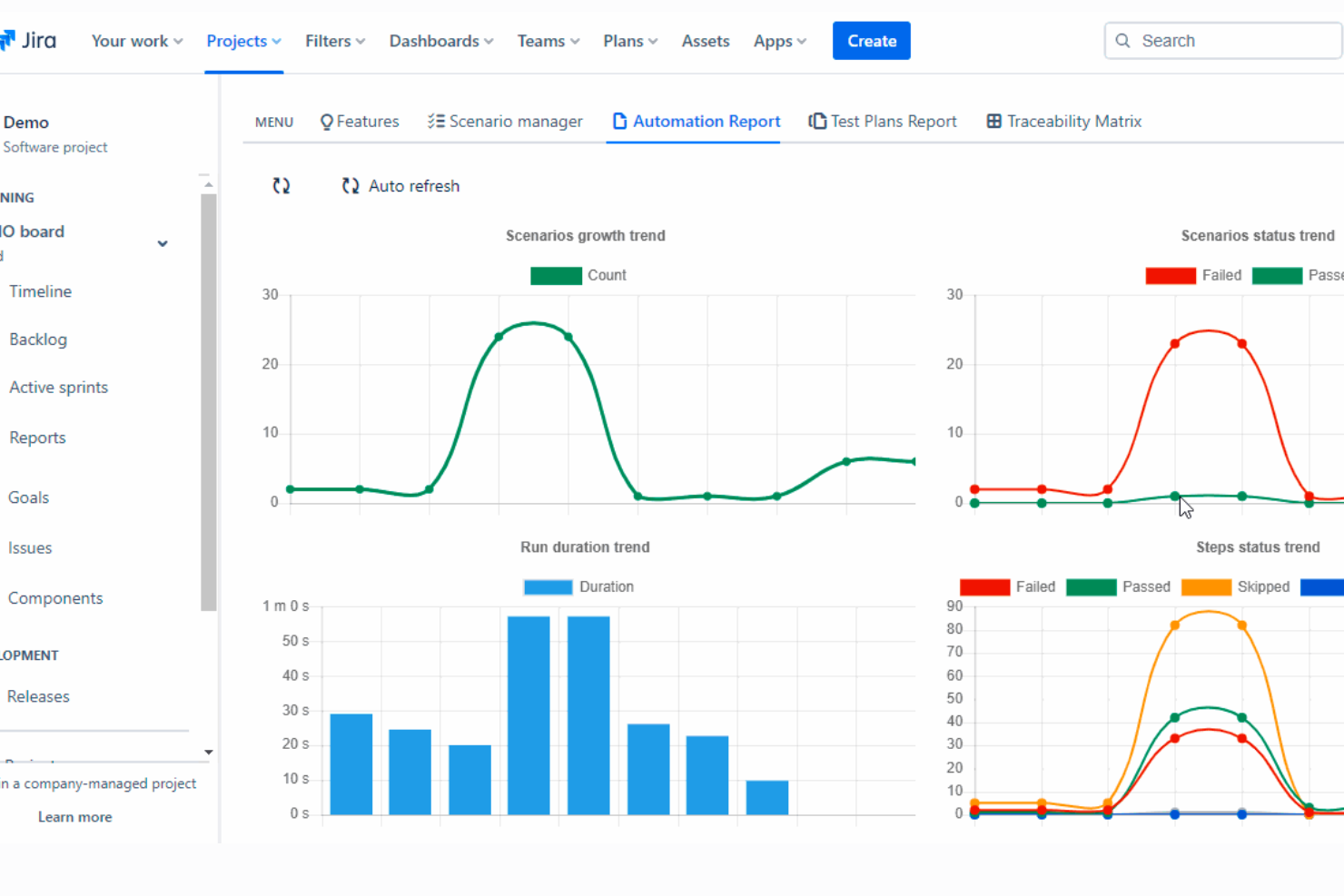Click the search magnifier icon
Screen dimensions: 1344x896
[x=1122, y=41]
